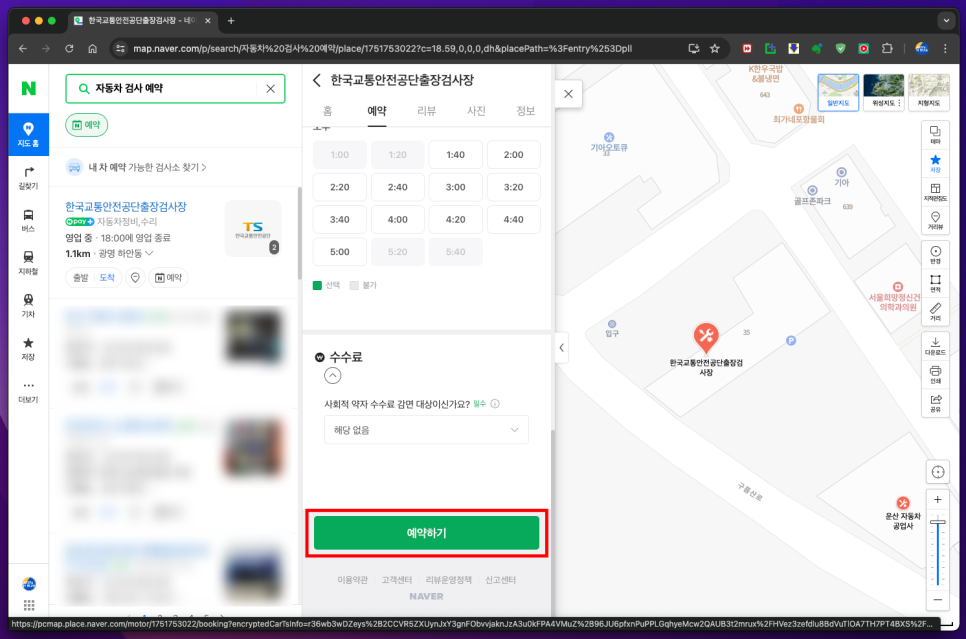Image resolution: width=966 pixels, height=639 pixels.
Task: Click the 다운로드 download map tool
Action: [935, 346]
